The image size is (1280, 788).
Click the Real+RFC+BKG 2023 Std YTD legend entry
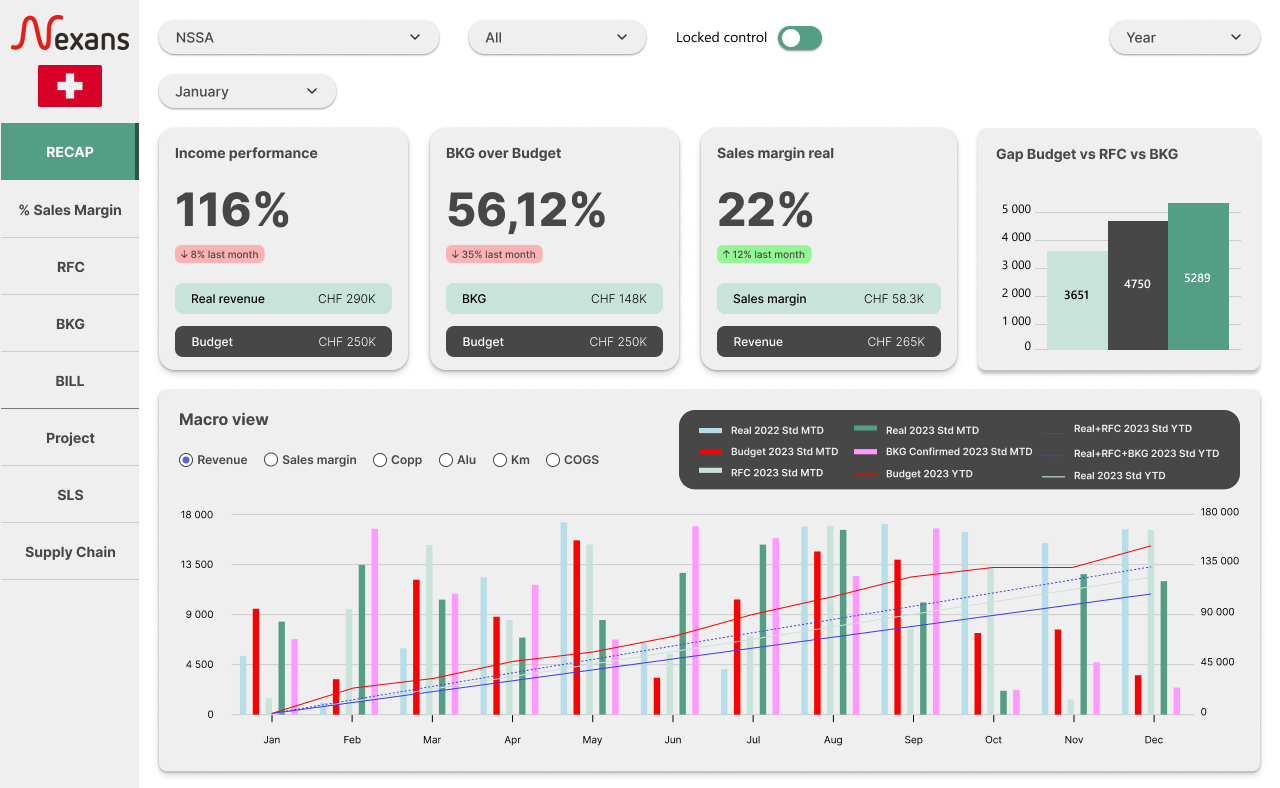1130,454
